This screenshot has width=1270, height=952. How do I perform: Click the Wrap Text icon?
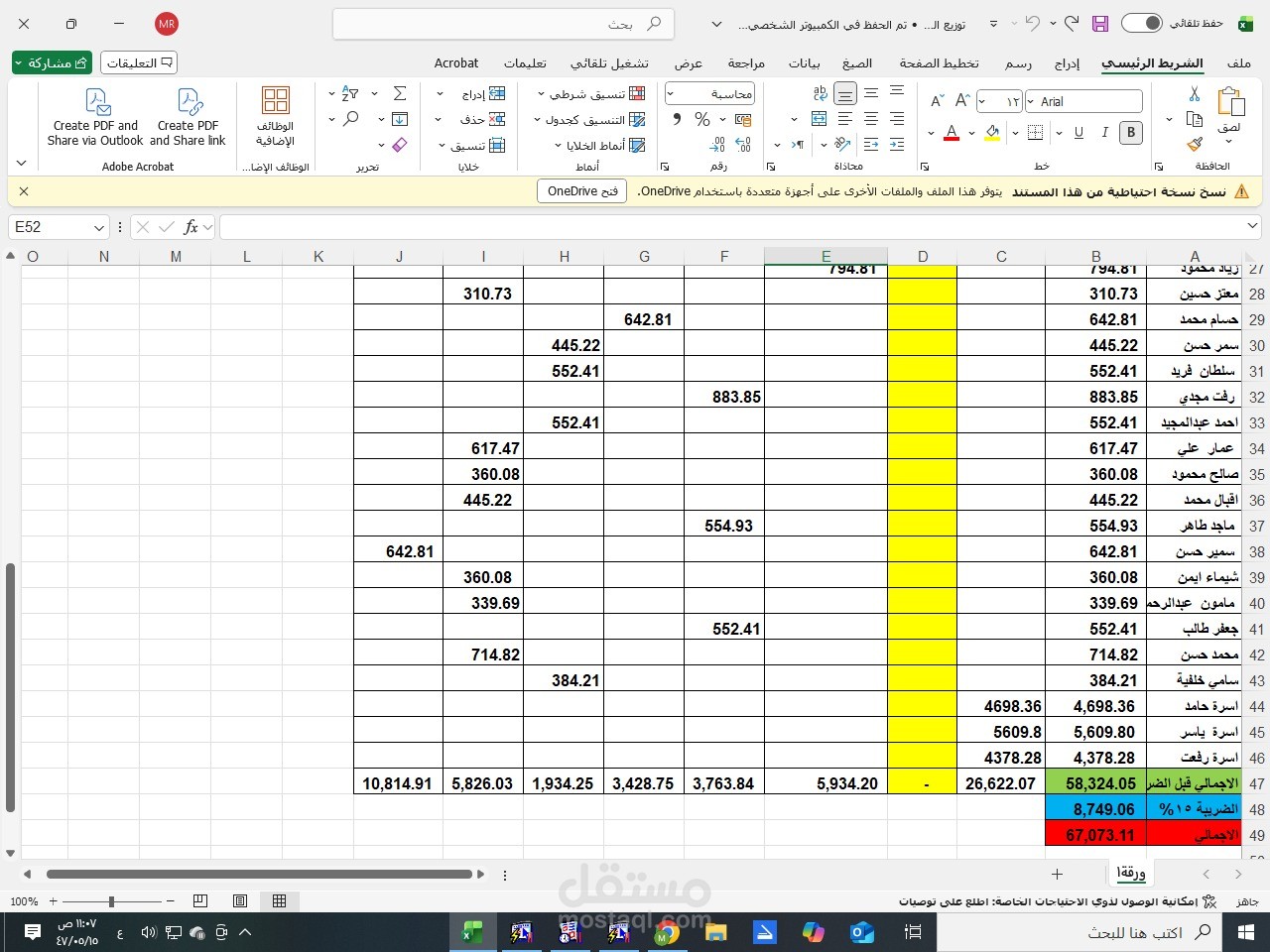(x=820, y=93)
